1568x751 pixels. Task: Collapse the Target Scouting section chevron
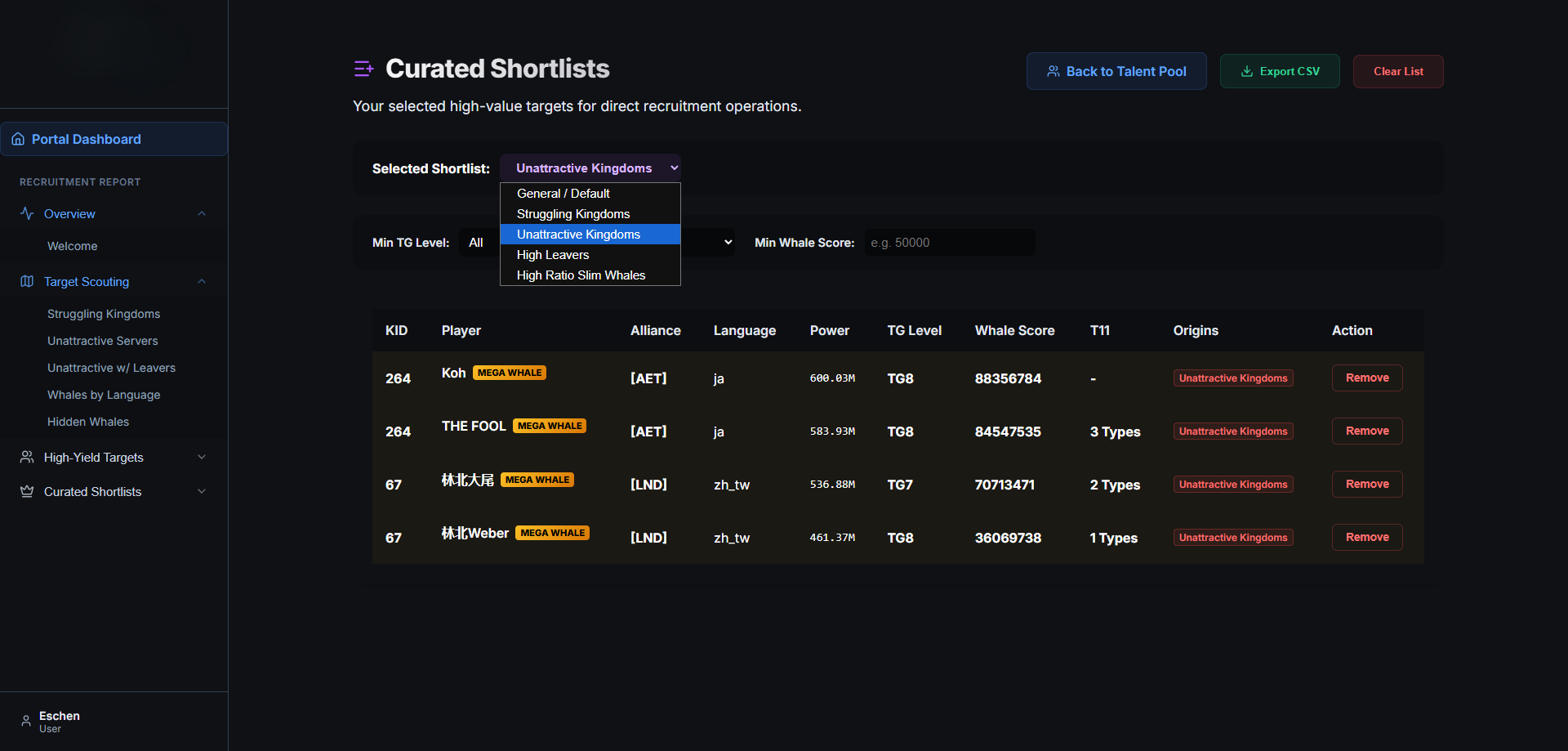tap(202, 281)
